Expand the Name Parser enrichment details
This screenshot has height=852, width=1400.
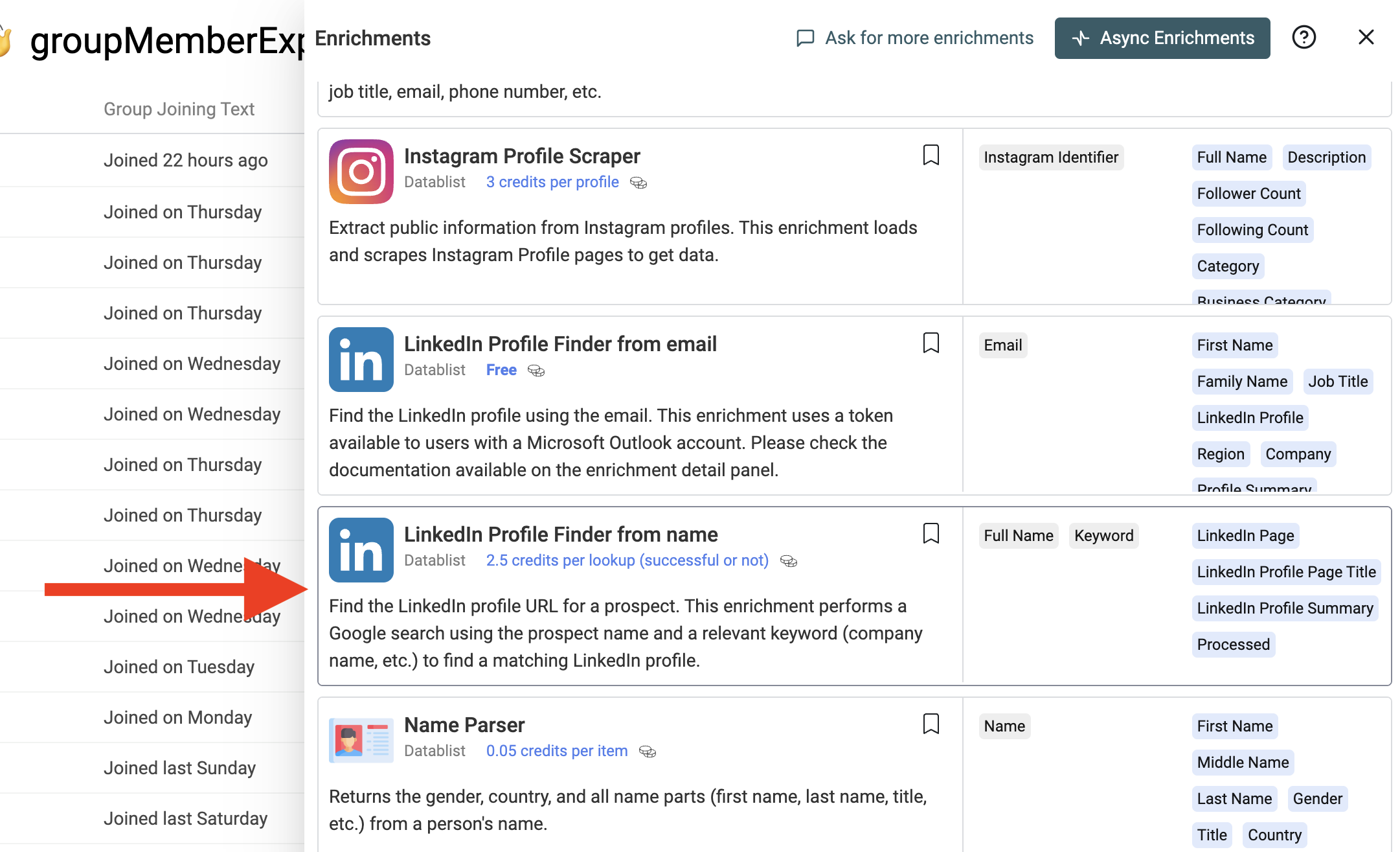tap(463, 725)
